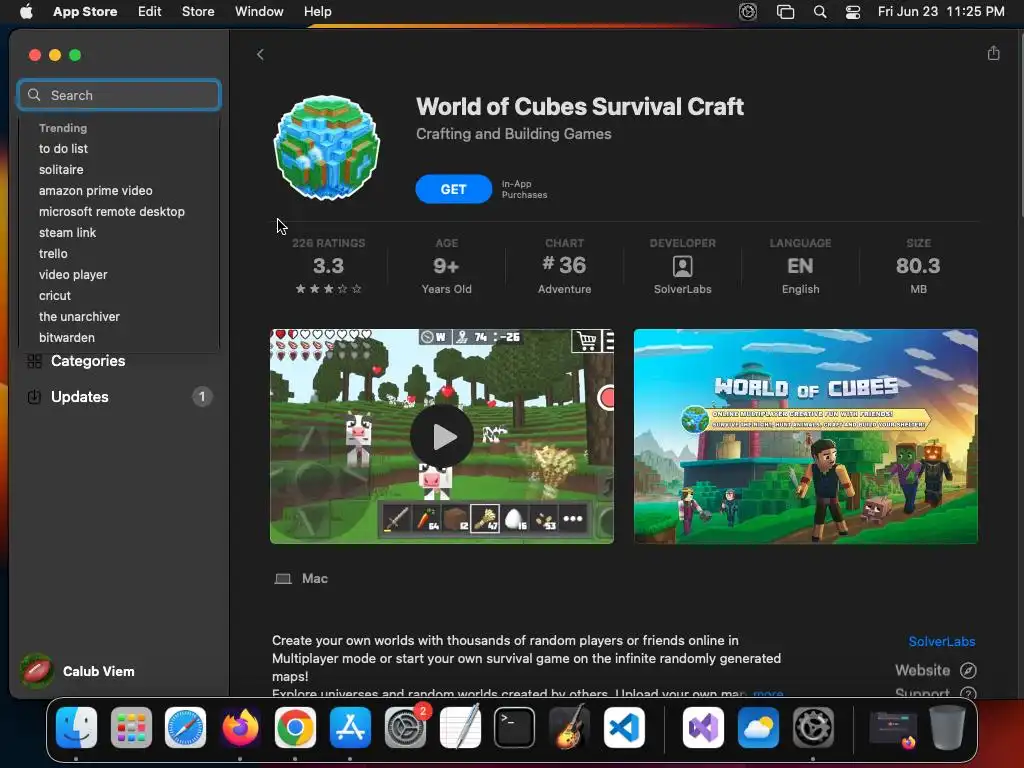Play the gameplay preview video

pyautogui.click(x=441, y=436)
